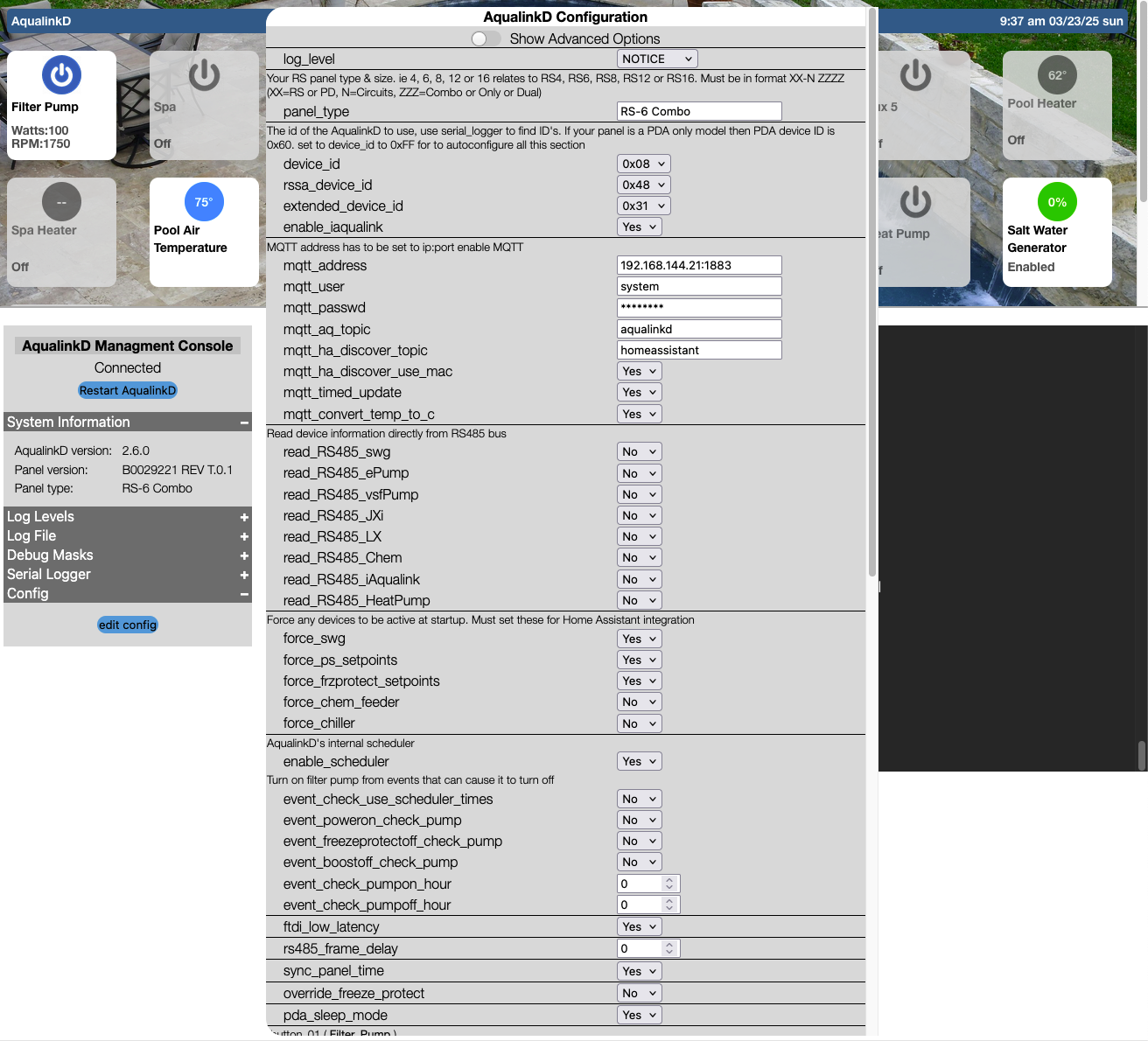The image size is (1148, 1041).
Task: Click the mqtt_ha_discover_topic input field
Action: (x=699, y=350)
